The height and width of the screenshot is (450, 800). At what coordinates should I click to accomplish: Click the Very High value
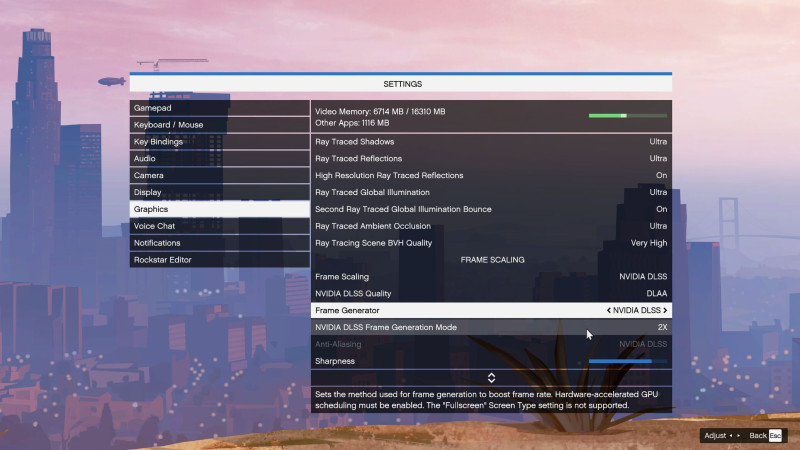(x=649, y=243)
